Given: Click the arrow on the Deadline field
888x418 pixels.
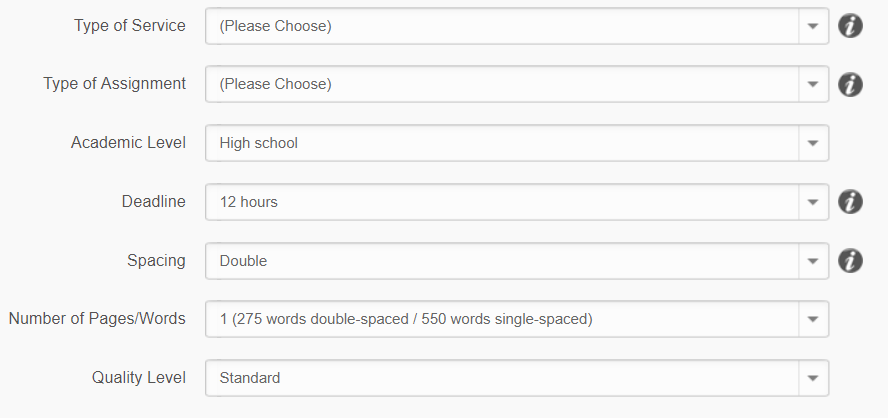Looking at the screenshot, I should coord(813,202).
